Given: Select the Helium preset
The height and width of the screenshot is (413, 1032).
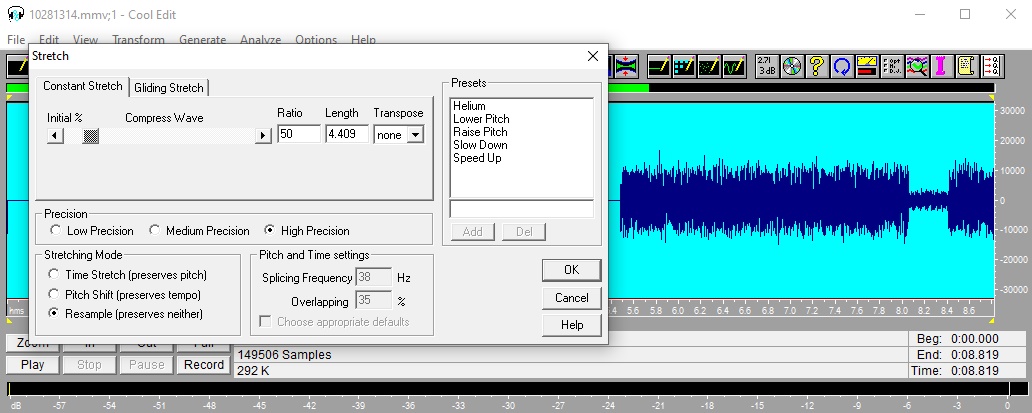Looking at the screenshot, I should coord(469,106).
